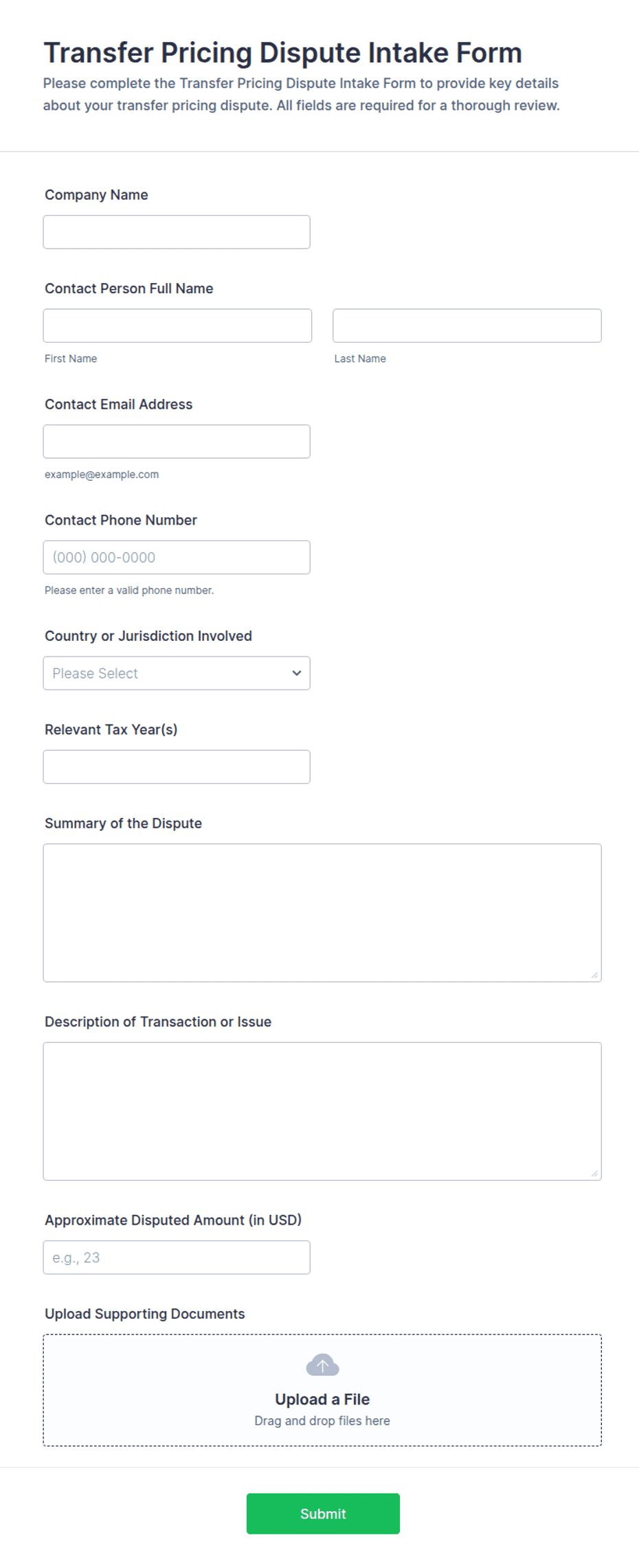The width and height of the screenshot is (639, 1568).
Task: Click the Upload a File text
Action: pyautogui.click(x=322, y=1399)
